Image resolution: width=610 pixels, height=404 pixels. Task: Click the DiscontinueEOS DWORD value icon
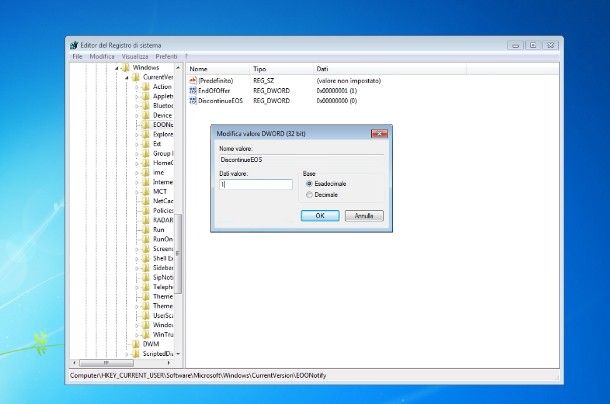tap(193, 100)
